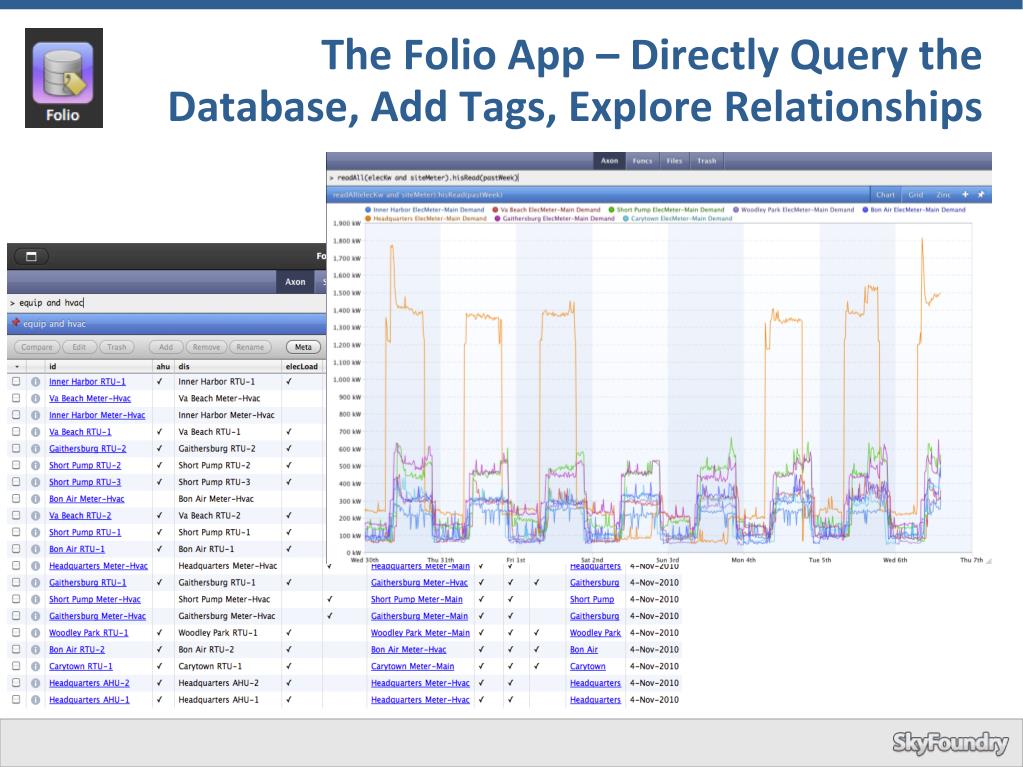This screenshot has width=1023, height=767.
Task: Open info icon for Headquarters Meter-Hvac row
Action: point(35,565)
